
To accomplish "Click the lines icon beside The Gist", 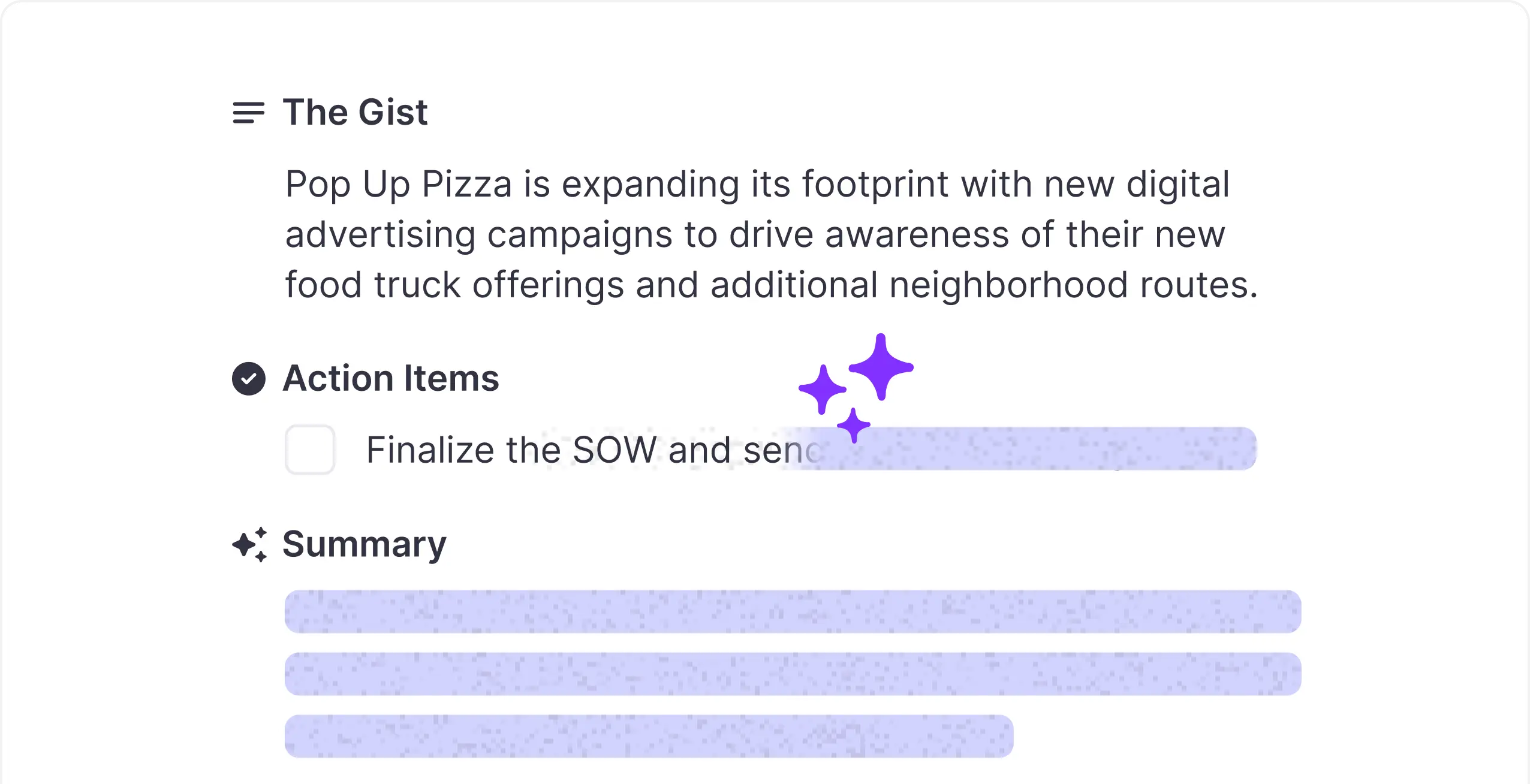I will click(x=248, y=113).
